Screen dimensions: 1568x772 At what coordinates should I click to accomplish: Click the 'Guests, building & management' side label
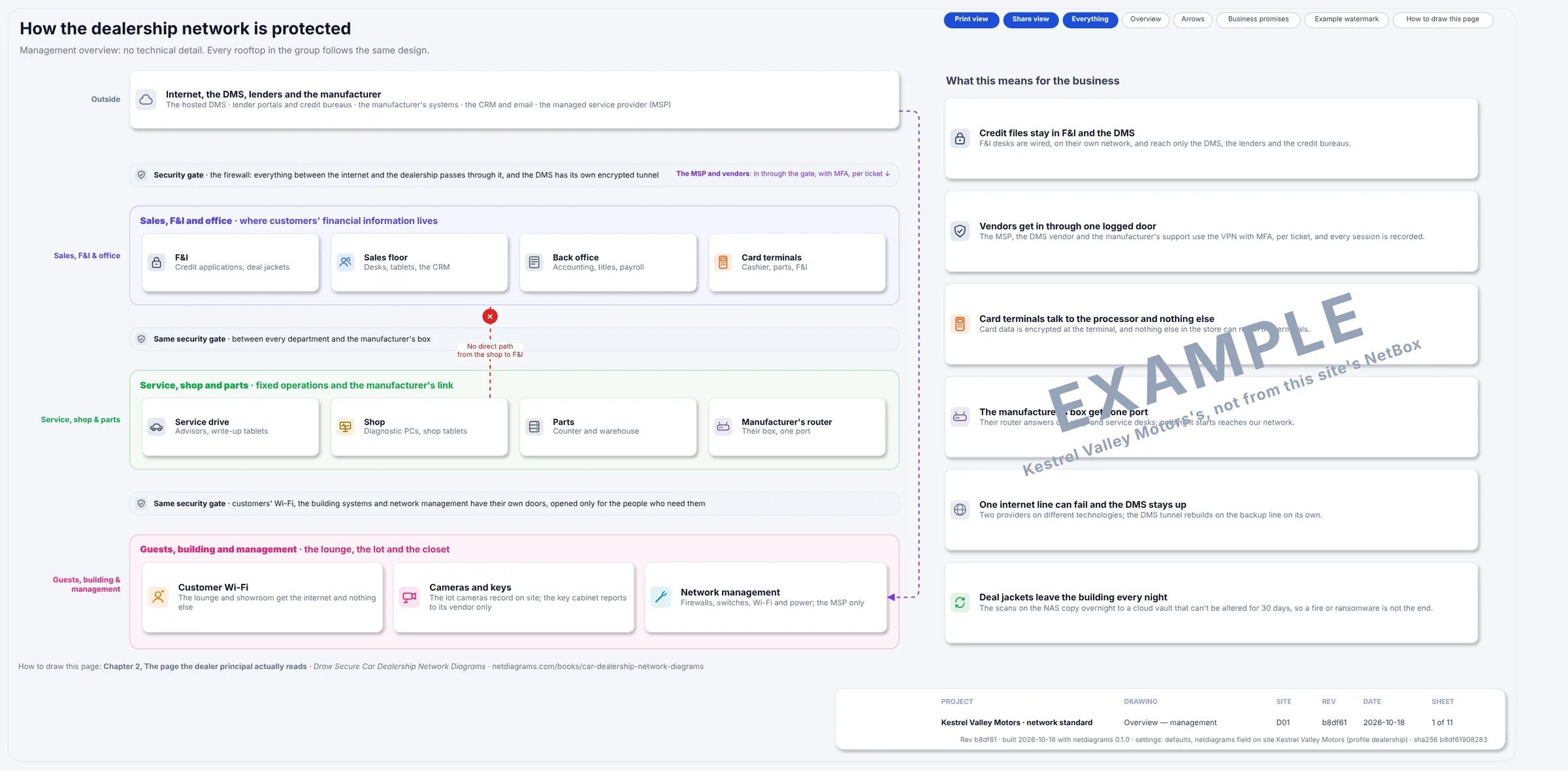coord(86,585)
